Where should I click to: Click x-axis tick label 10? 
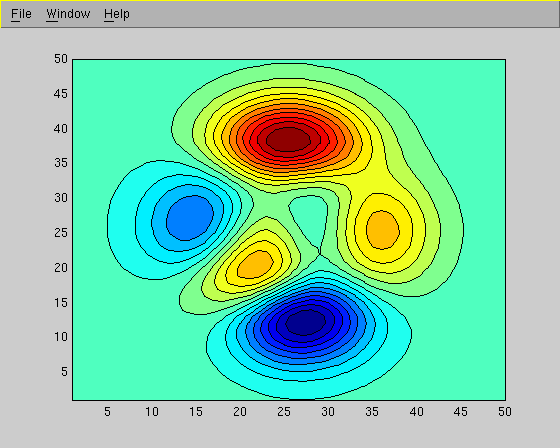[x=152, y=412]
